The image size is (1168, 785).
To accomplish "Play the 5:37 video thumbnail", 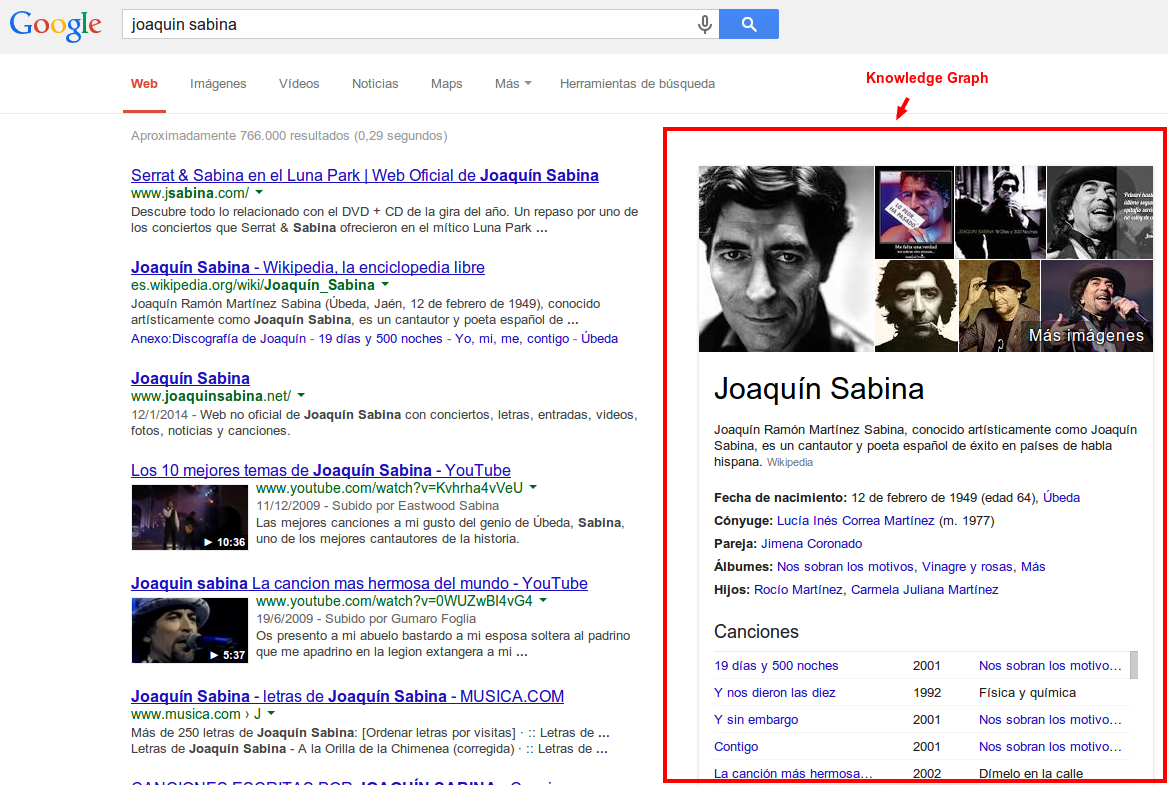I will coord(190,630).
